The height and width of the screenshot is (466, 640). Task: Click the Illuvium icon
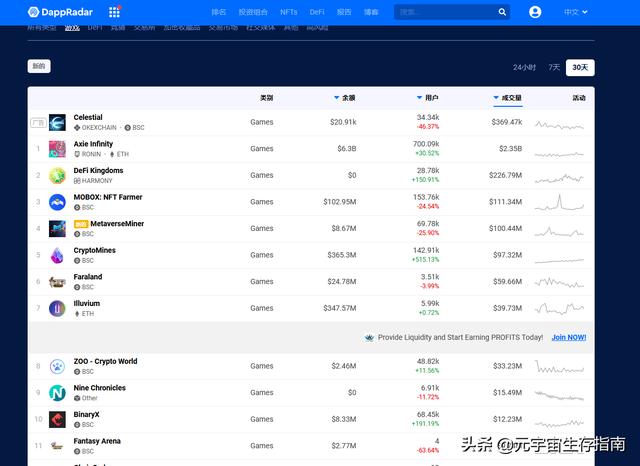[57, 308]
